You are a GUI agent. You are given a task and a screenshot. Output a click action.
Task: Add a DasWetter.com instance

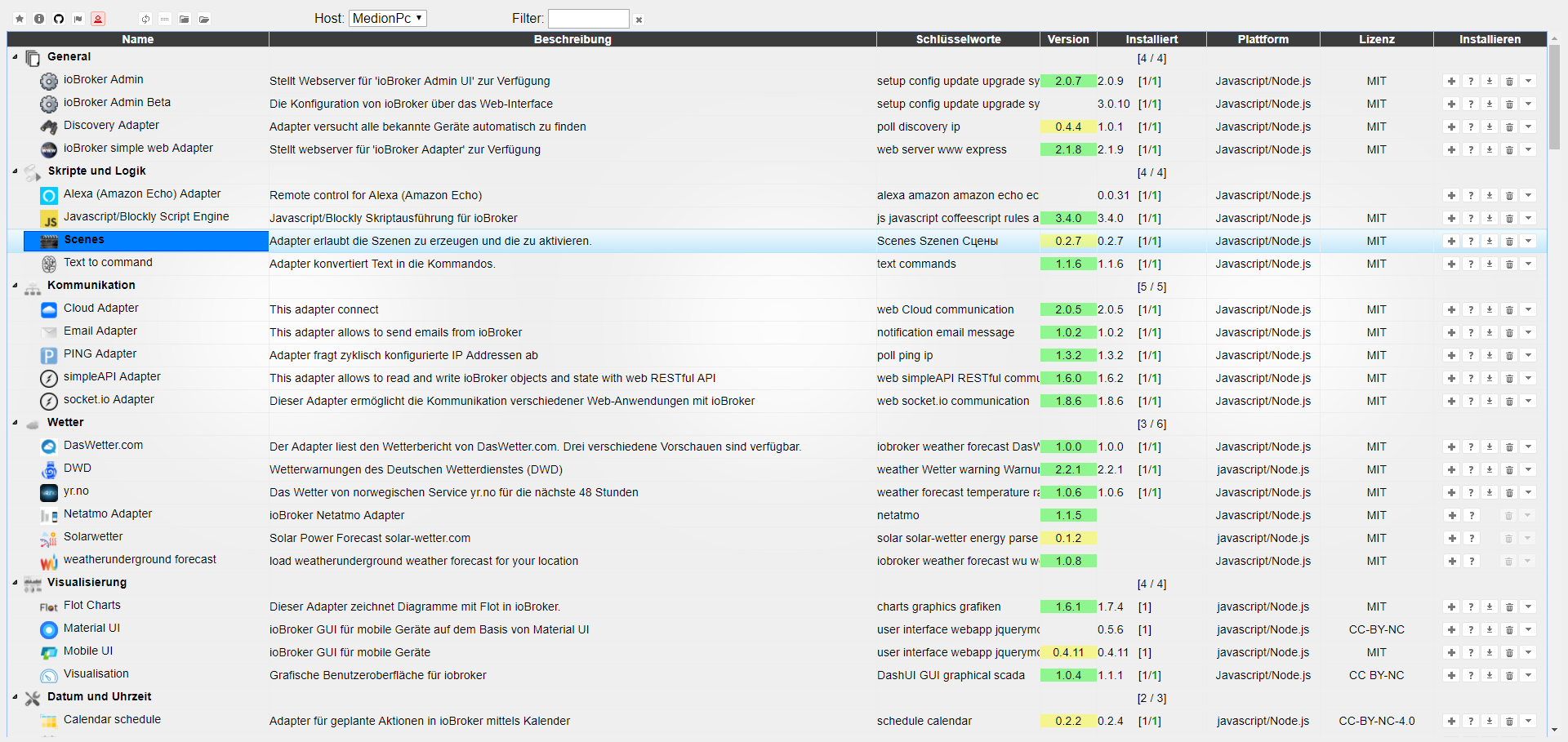click(1451, 447)
